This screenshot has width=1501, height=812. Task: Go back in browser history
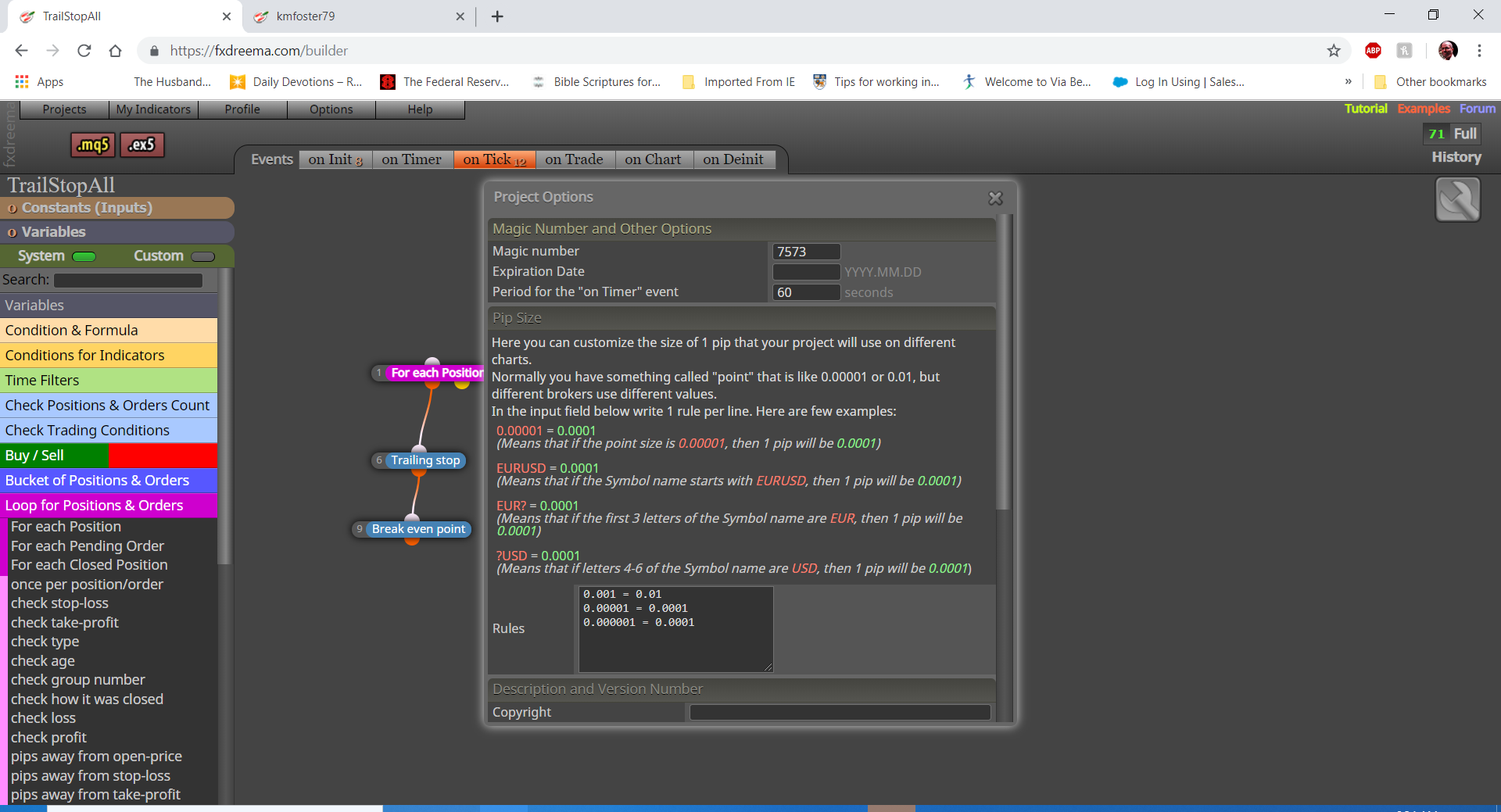coord(21,51)
